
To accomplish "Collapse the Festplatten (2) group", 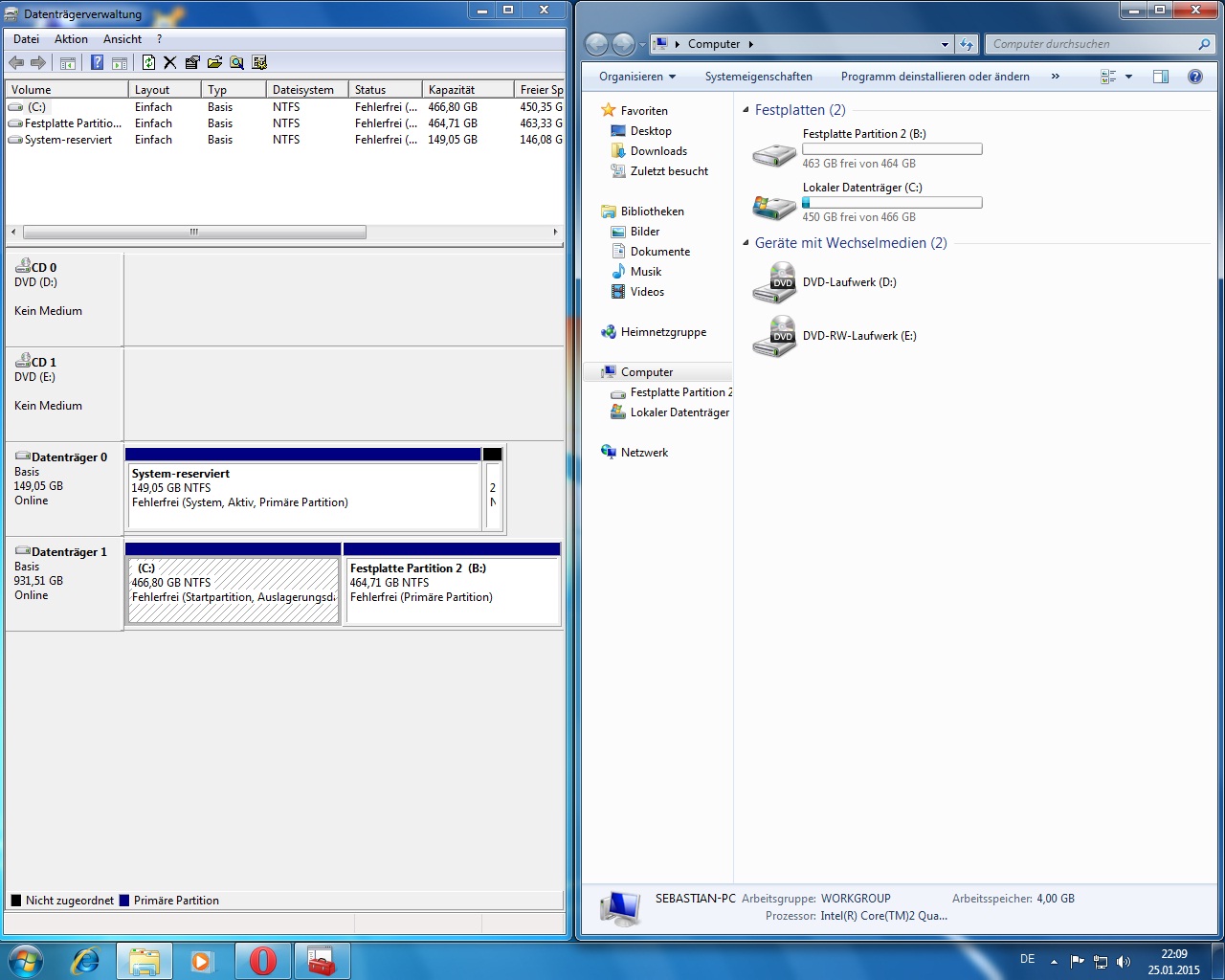I will 746,110.
